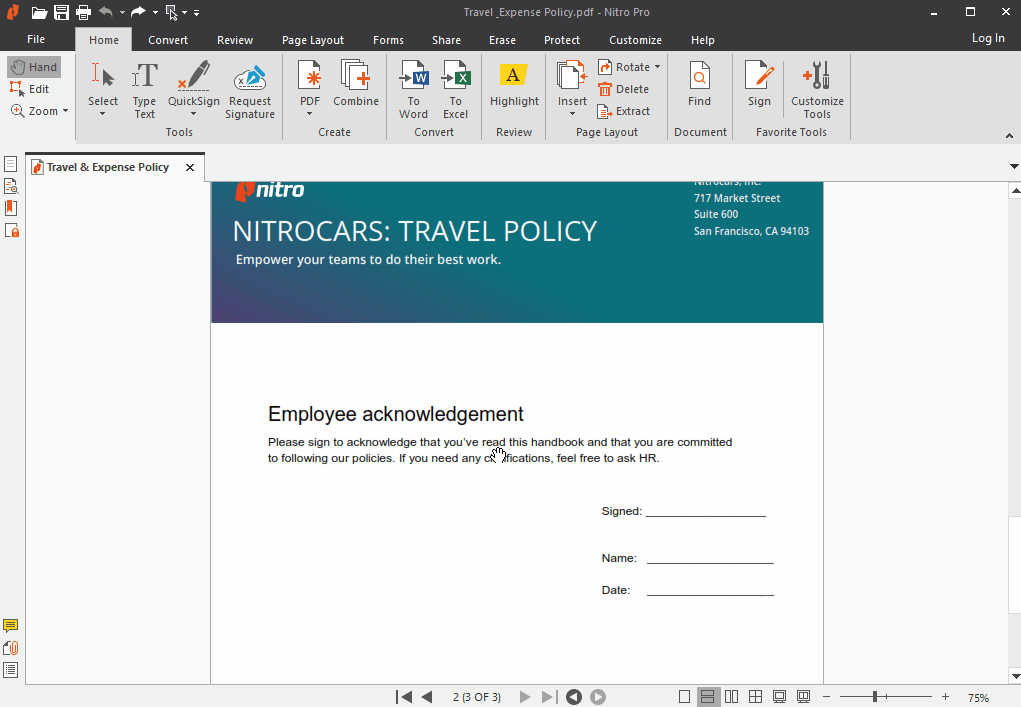Expand the Customize Quick Access Toolbar arrow
This screenshot has width=1021, height=707.
tap(197, 12)
